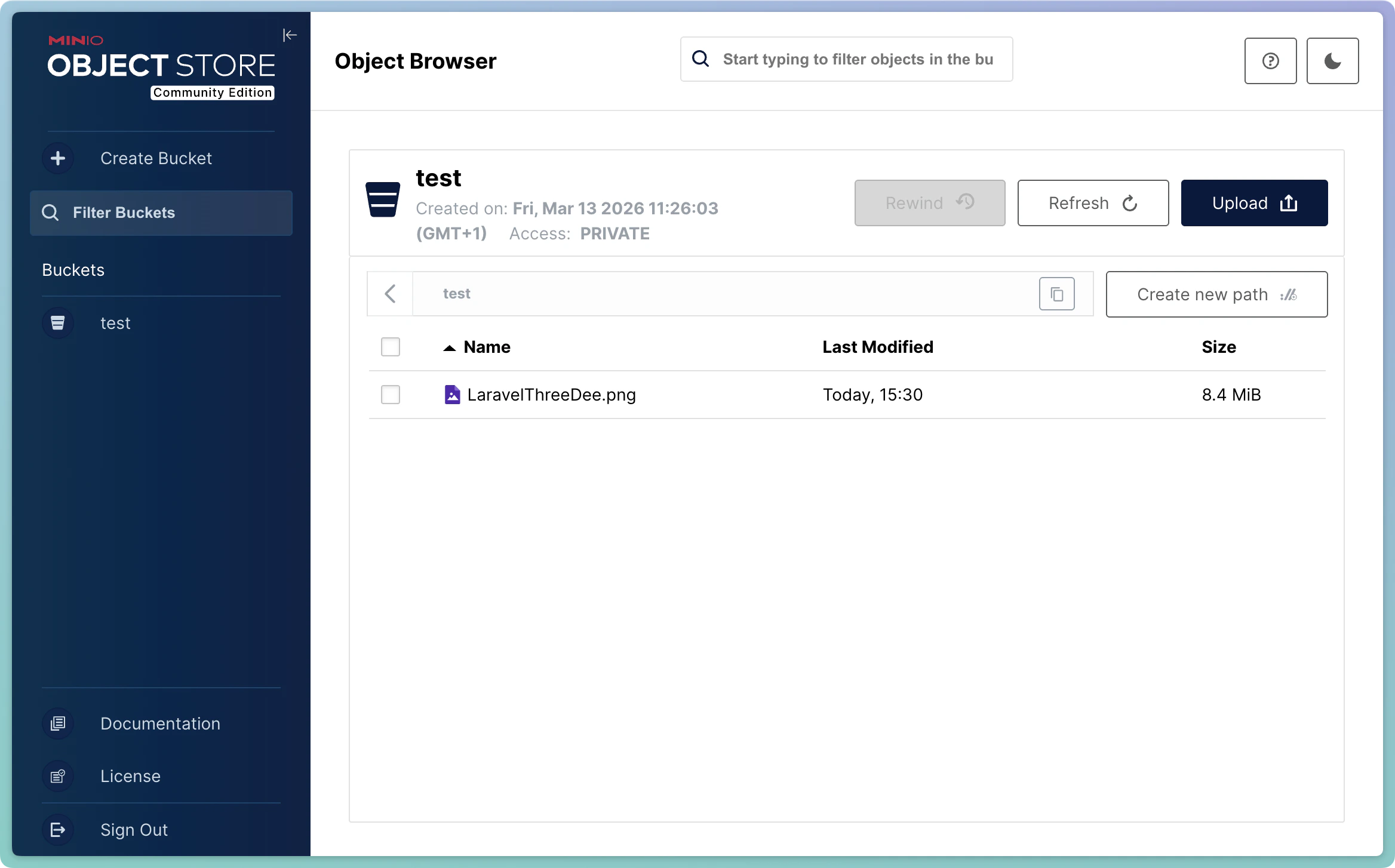The image size is (1395, 868).
Task: Click the plus icon next to Create Bucket
Action: pos(57,158)
